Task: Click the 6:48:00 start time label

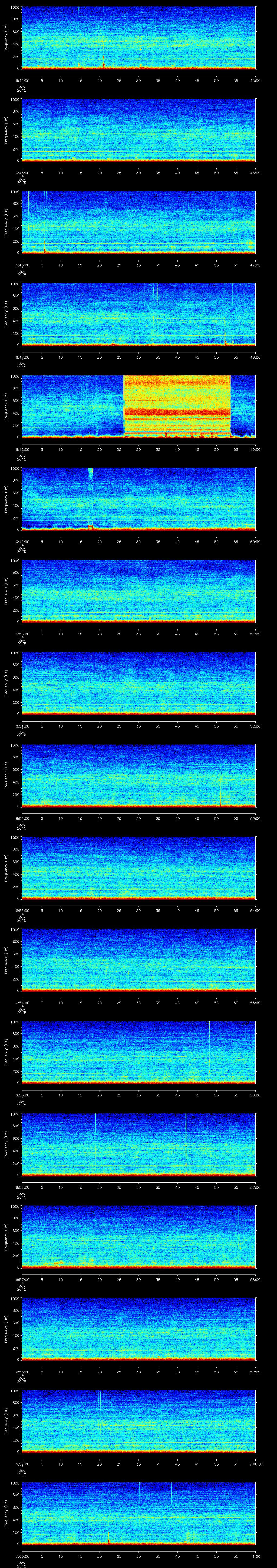Action: [22, 449]
